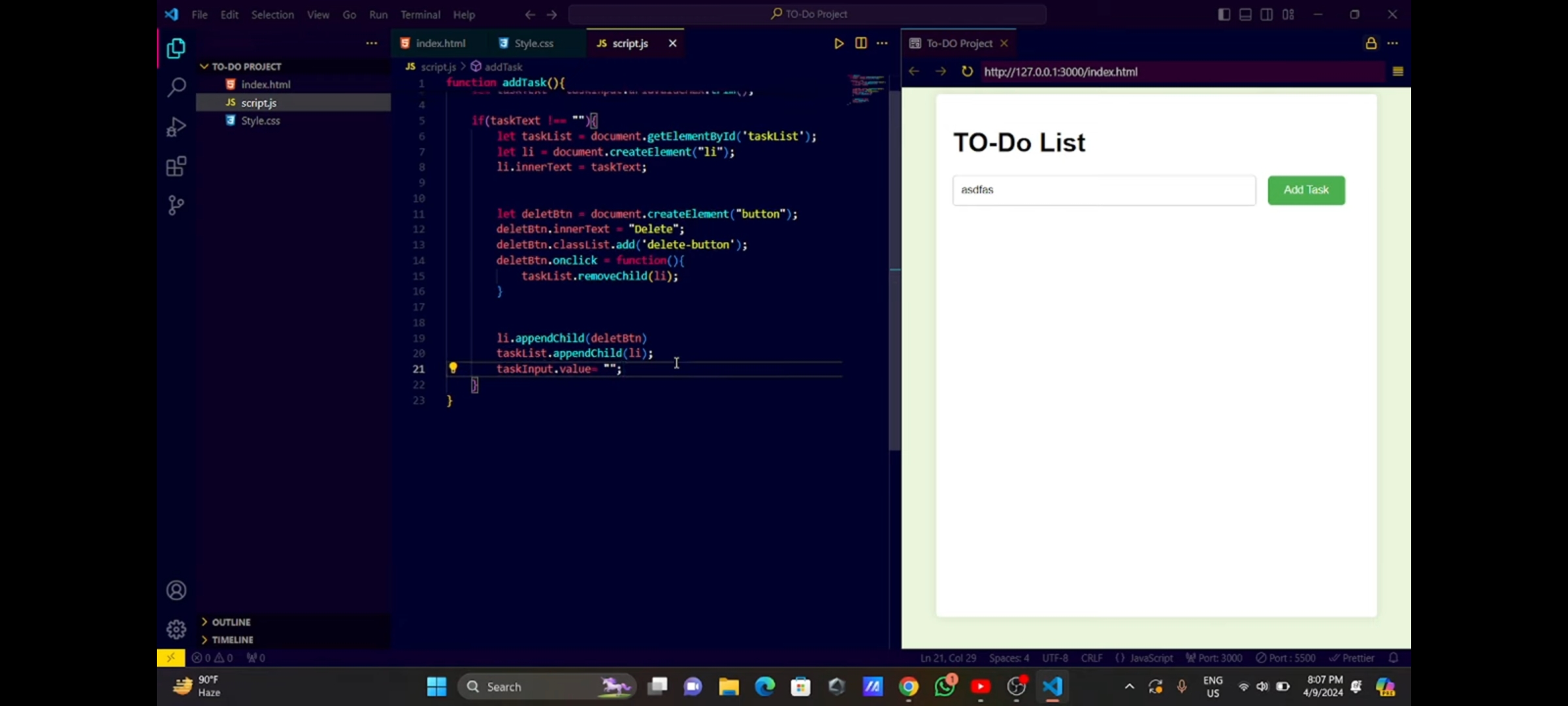Open the Extensions view

click(x=176, y=167)
